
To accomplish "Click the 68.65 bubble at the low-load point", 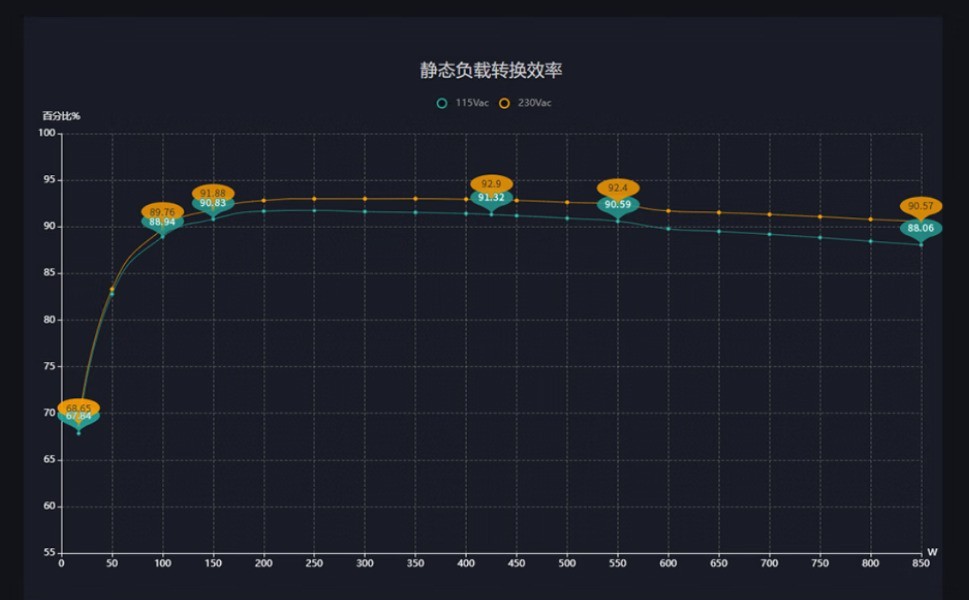I will [x=79, y=408].
